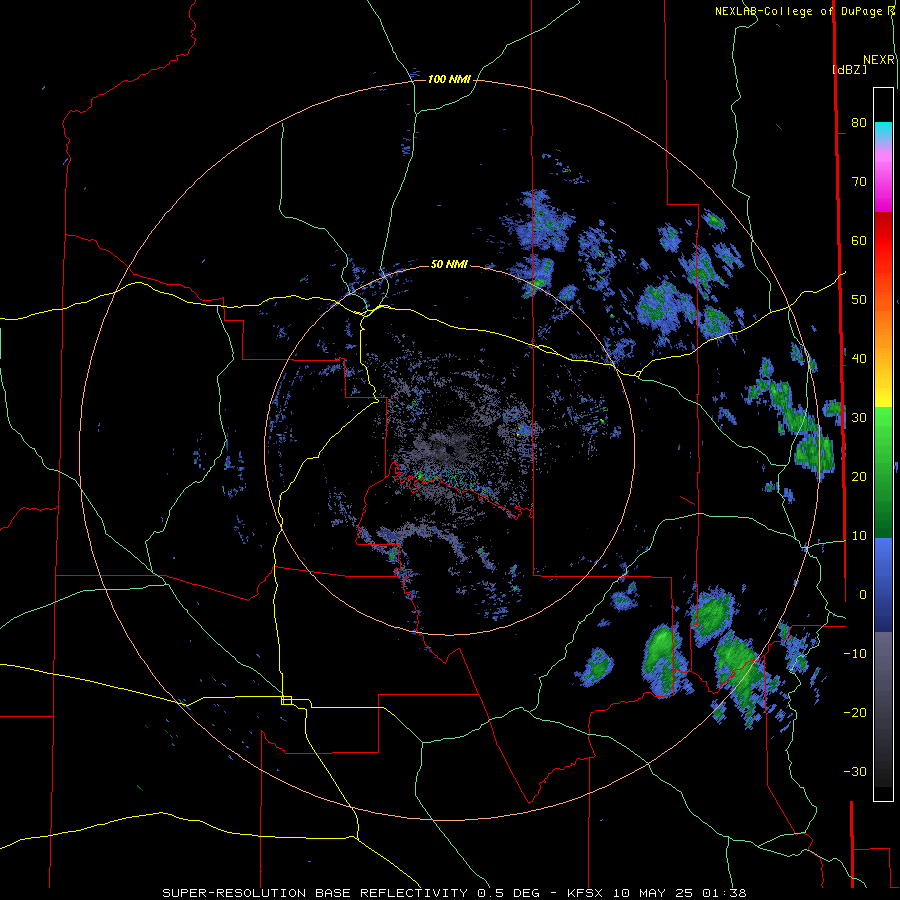Select the "NEXLAB-College of DuPage" header text
This screenshot has height=900, width=900.
(x=800, y=11)
